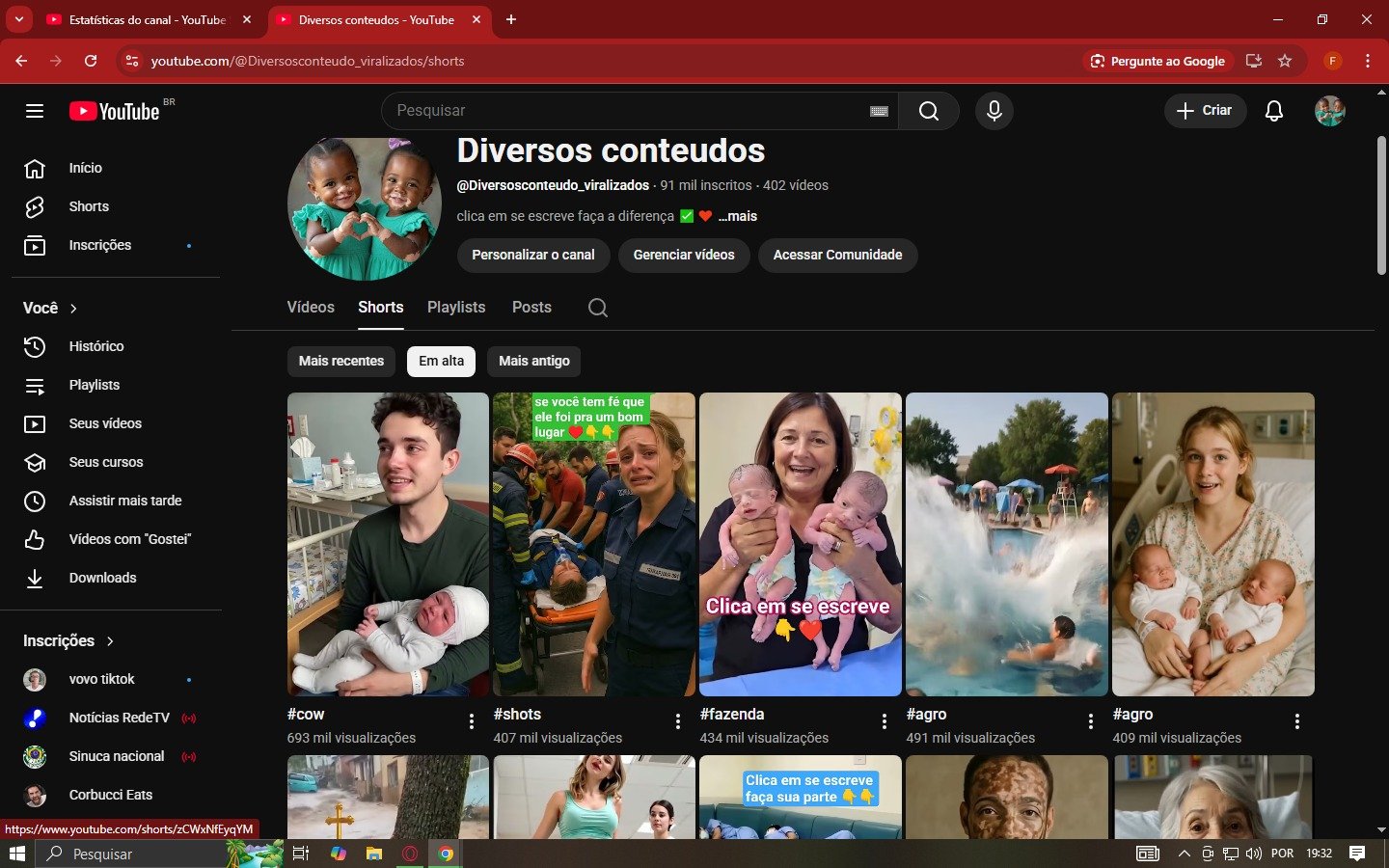Expand the Inscrições section chevron
The width and height of the screenshot is (1389, 868).
pos(110,641)
